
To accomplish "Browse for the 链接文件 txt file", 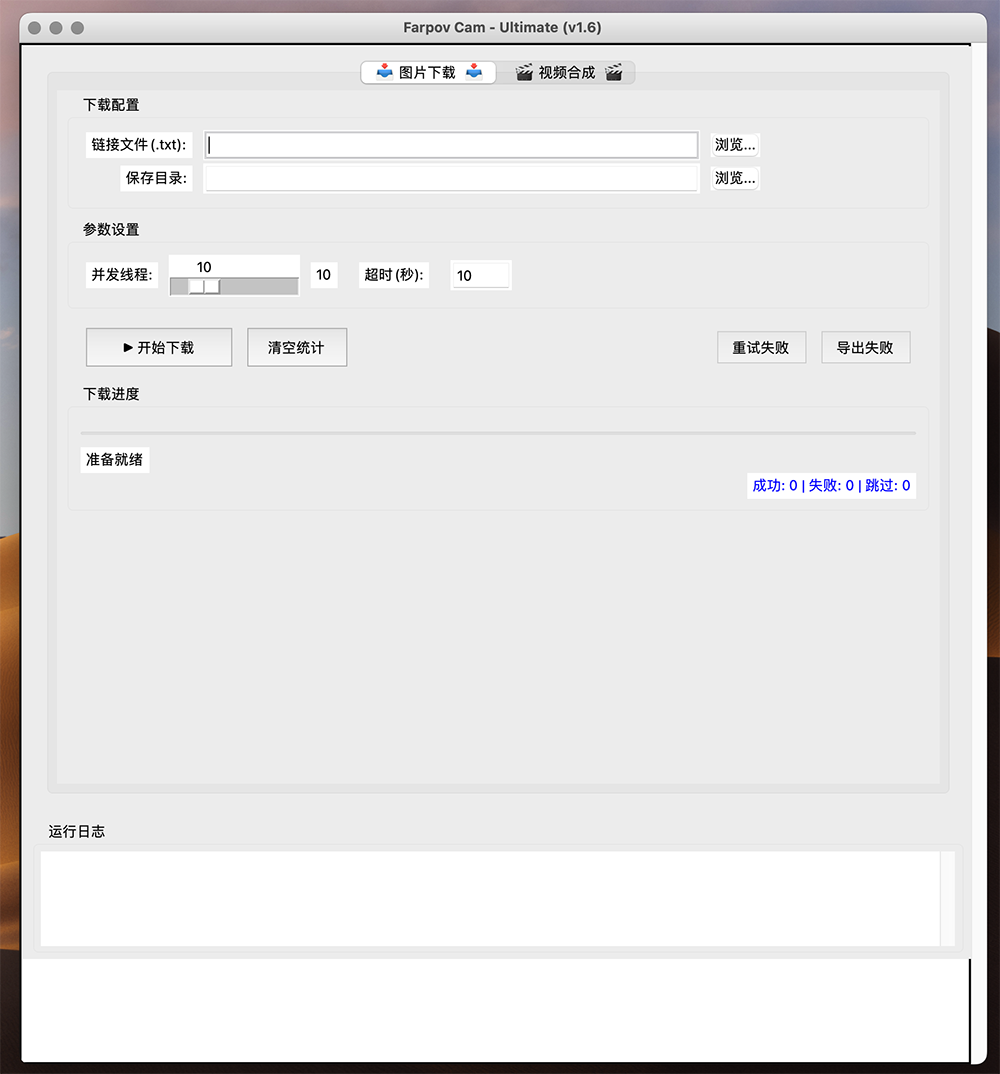I will tap(734, 145).
